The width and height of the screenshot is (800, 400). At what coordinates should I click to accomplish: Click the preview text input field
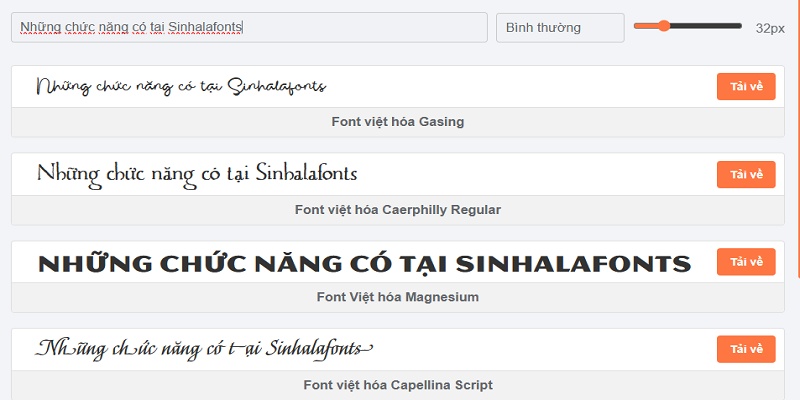249,28
